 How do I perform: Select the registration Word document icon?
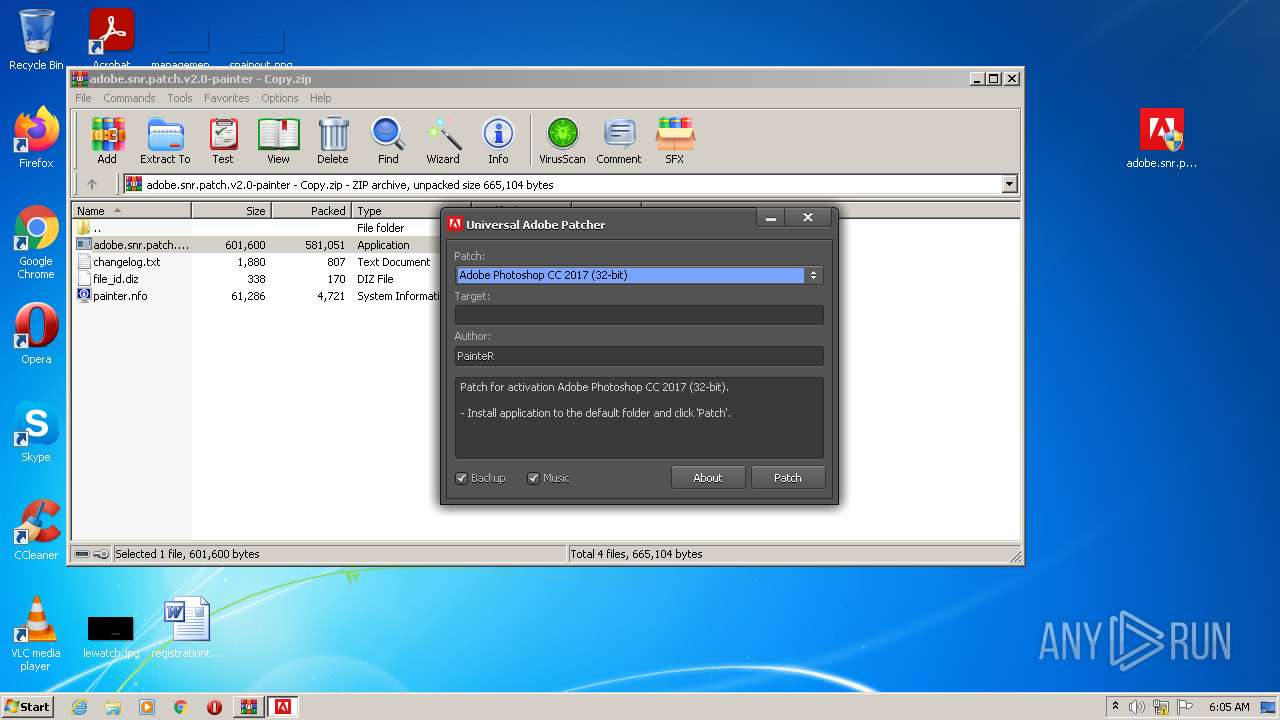(x=187, y=628)
